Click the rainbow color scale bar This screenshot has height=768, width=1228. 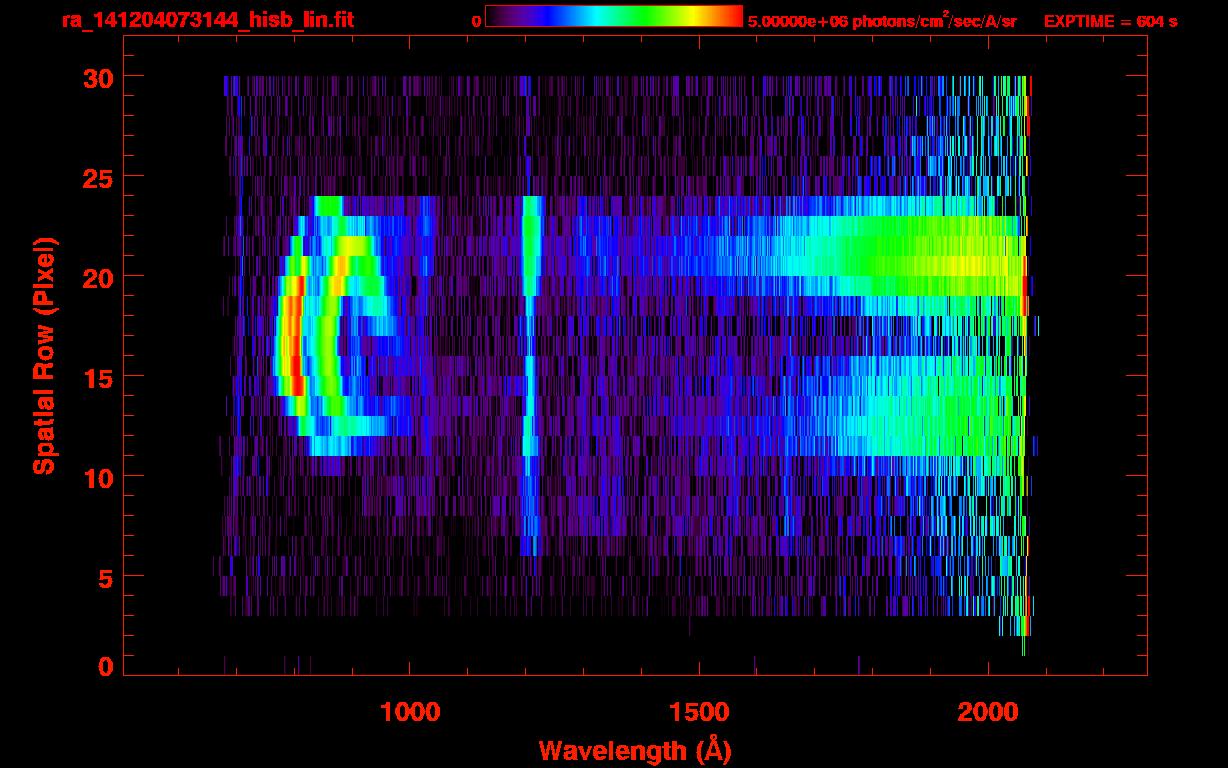614,16
